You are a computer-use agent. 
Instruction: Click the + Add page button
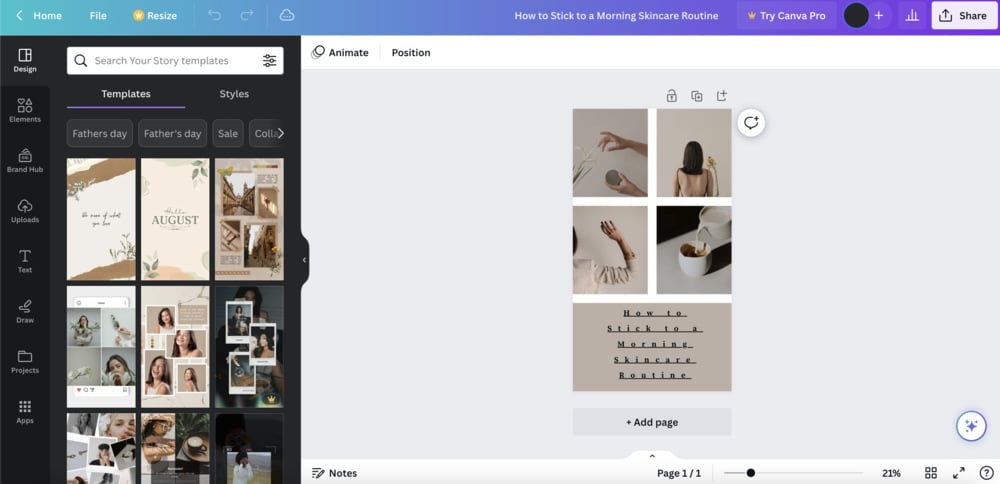tap(652, 422)
